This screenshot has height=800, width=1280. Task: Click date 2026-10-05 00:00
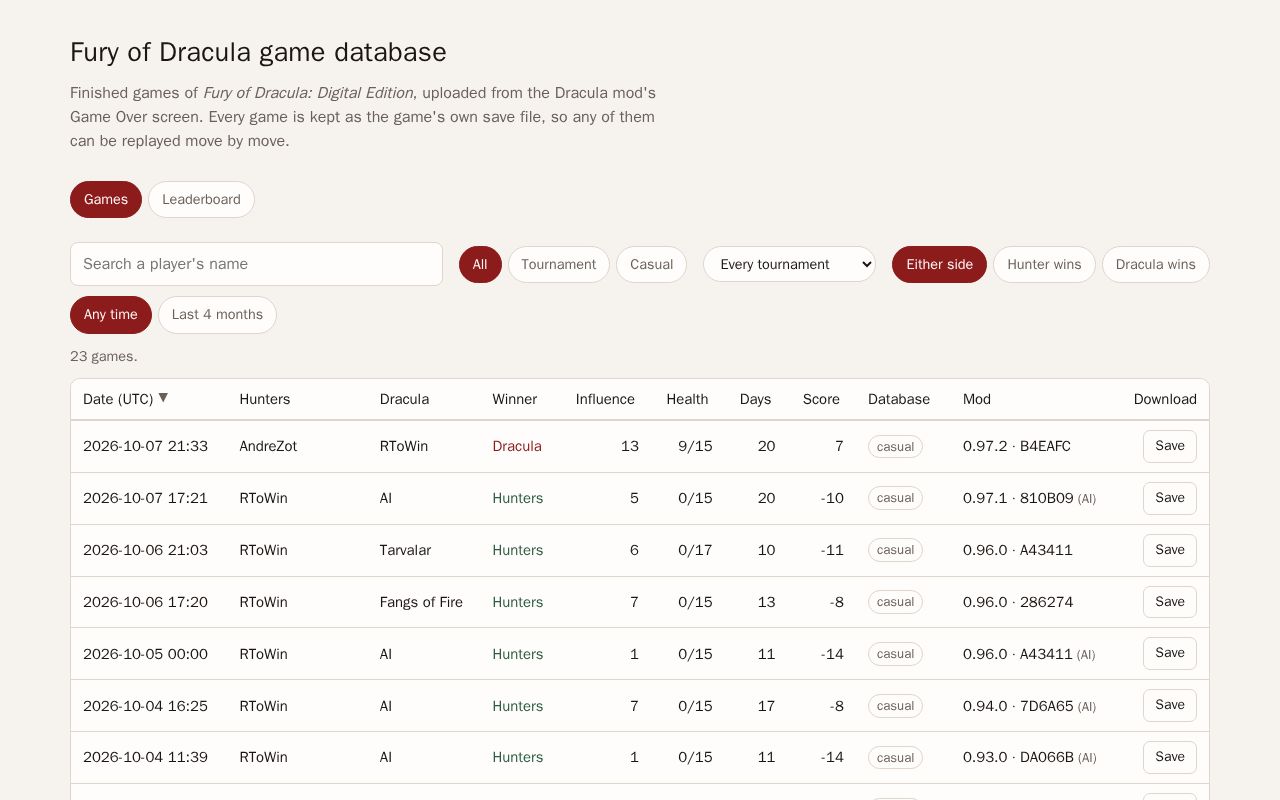point(145,654)
